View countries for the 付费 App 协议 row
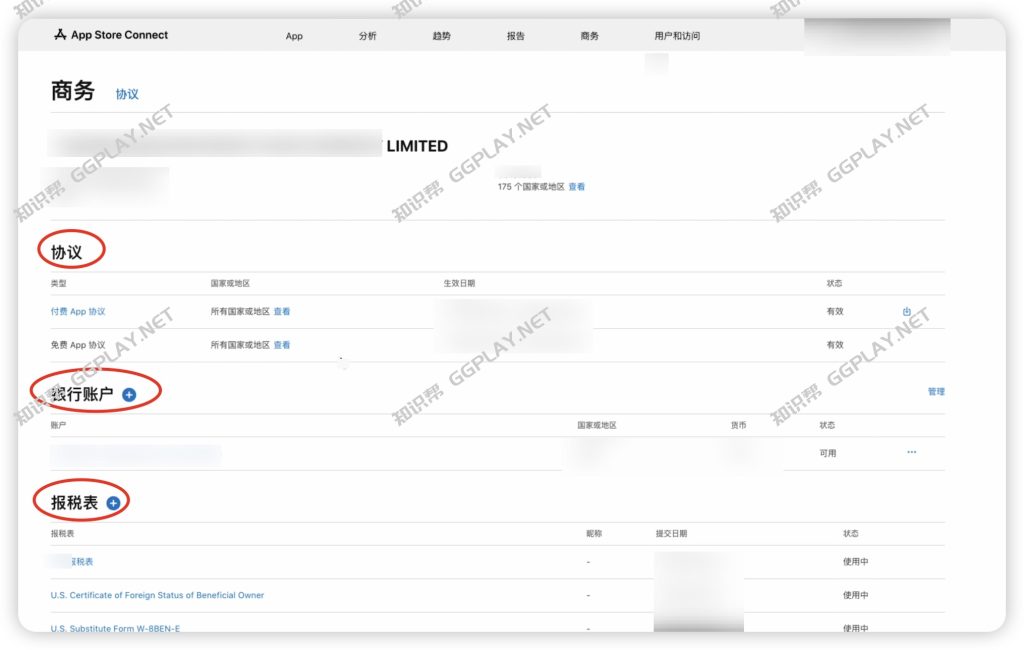The image size is (1024, 650). 281,312
